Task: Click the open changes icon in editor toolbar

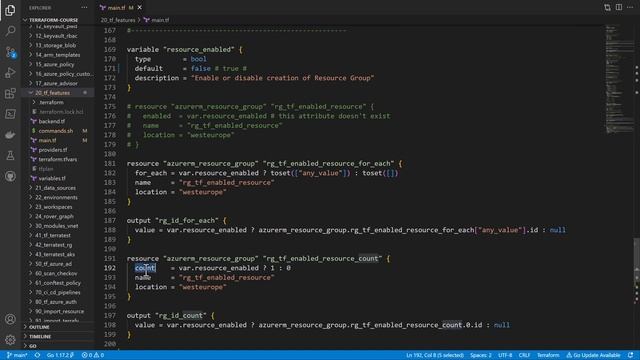Action: click(x=607, y=7)
